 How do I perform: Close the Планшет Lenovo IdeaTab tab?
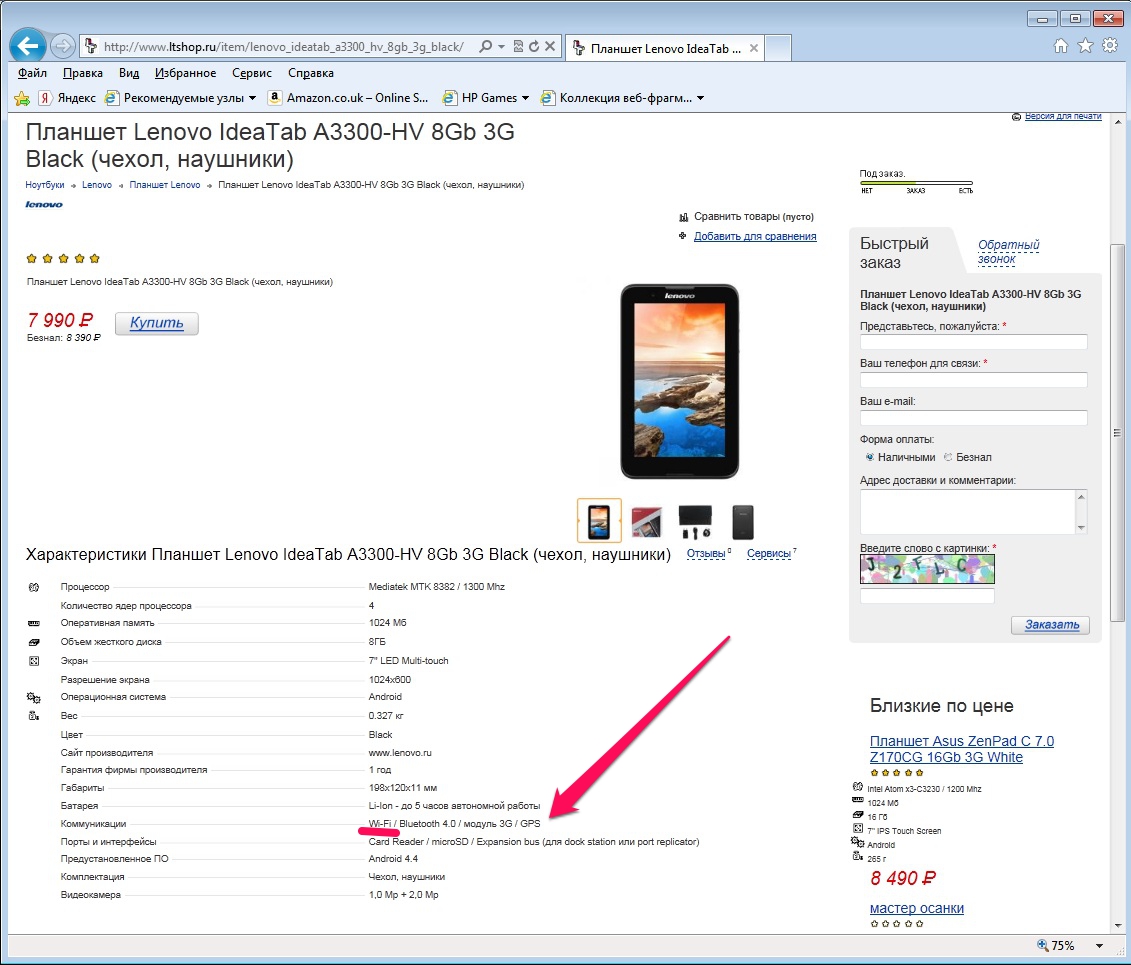754,48
